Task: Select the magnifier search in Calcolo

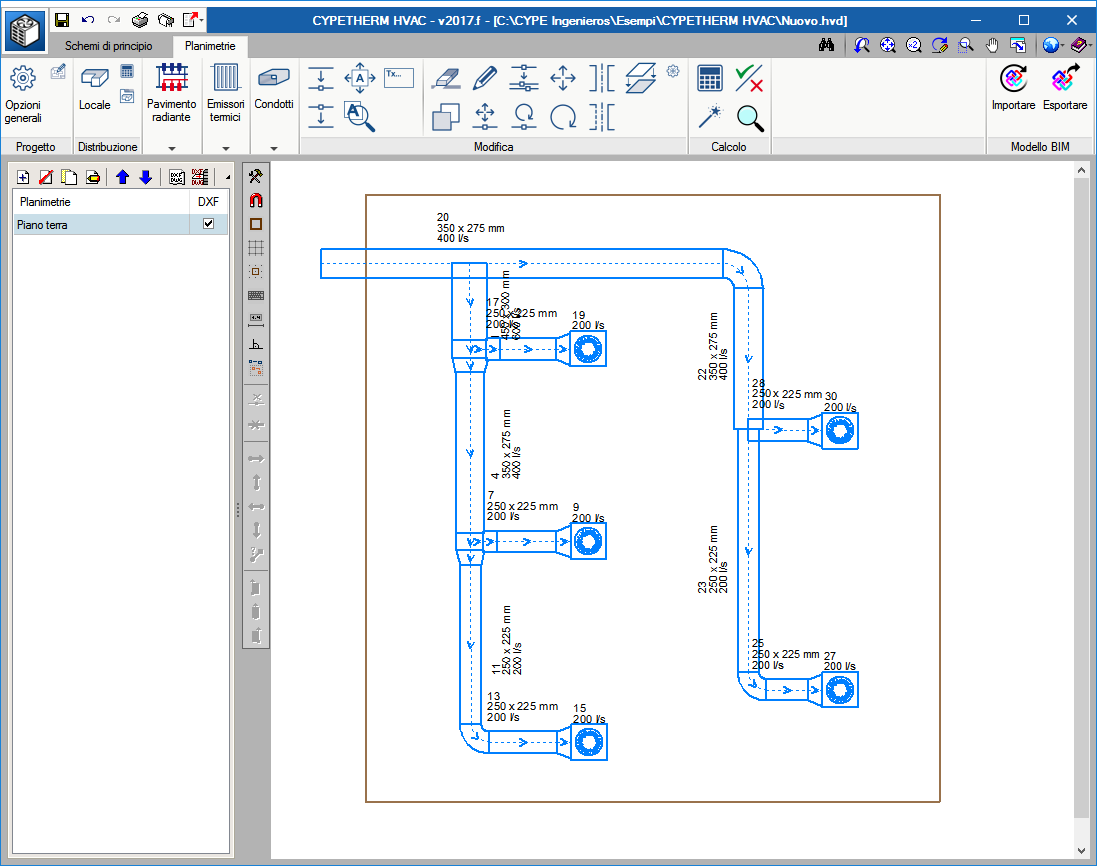Action: coord(749,118)
